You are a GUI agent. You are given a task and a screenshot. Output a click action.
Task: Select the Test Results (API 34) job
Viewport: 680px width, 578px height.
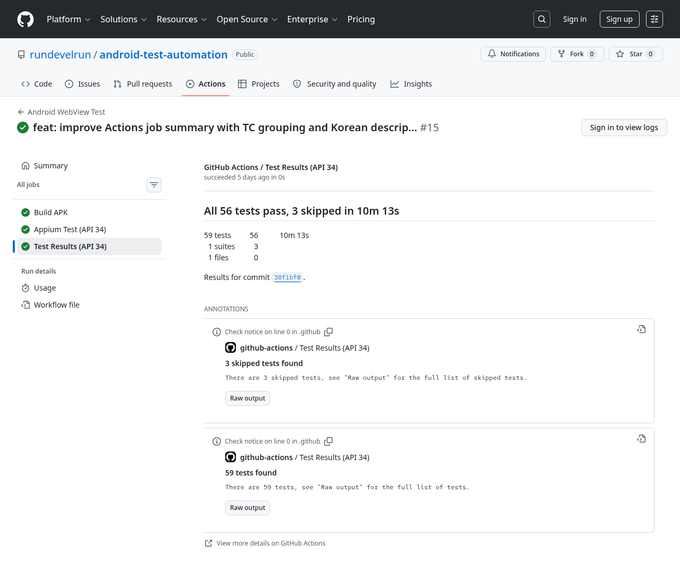click(89, 246)
